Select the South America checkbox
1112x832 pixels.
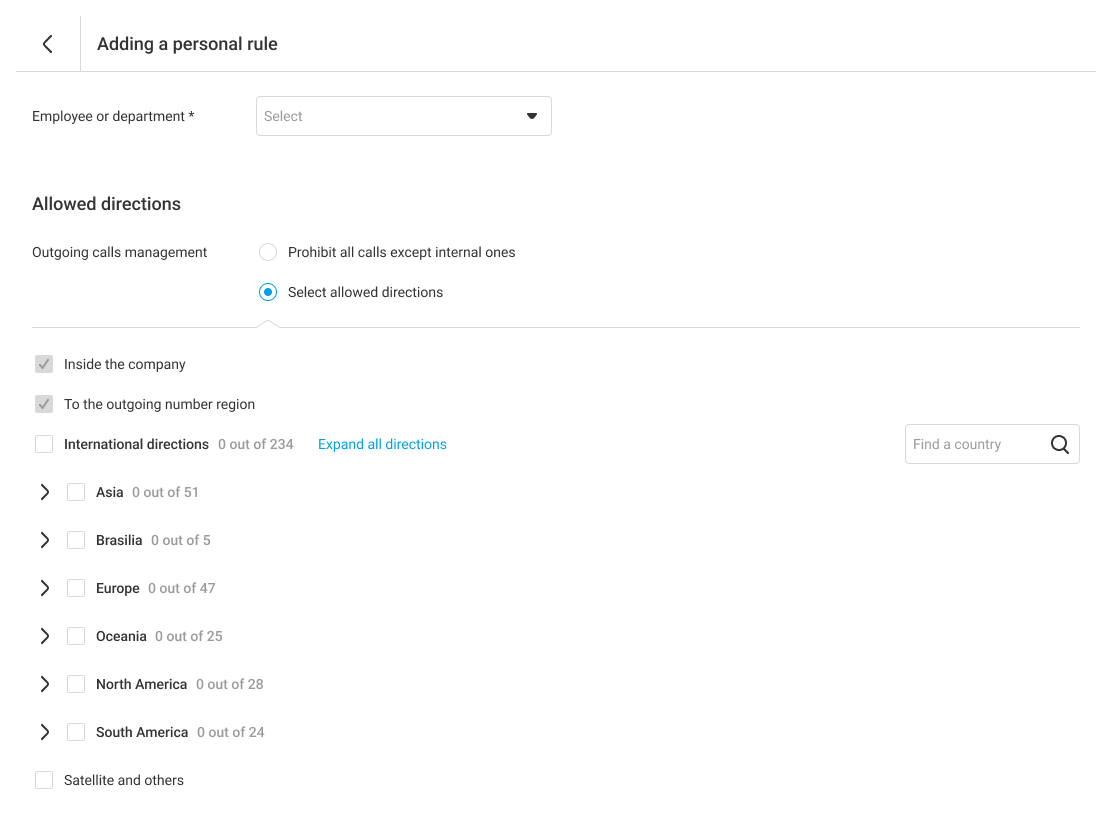click(x=76, y=732)
